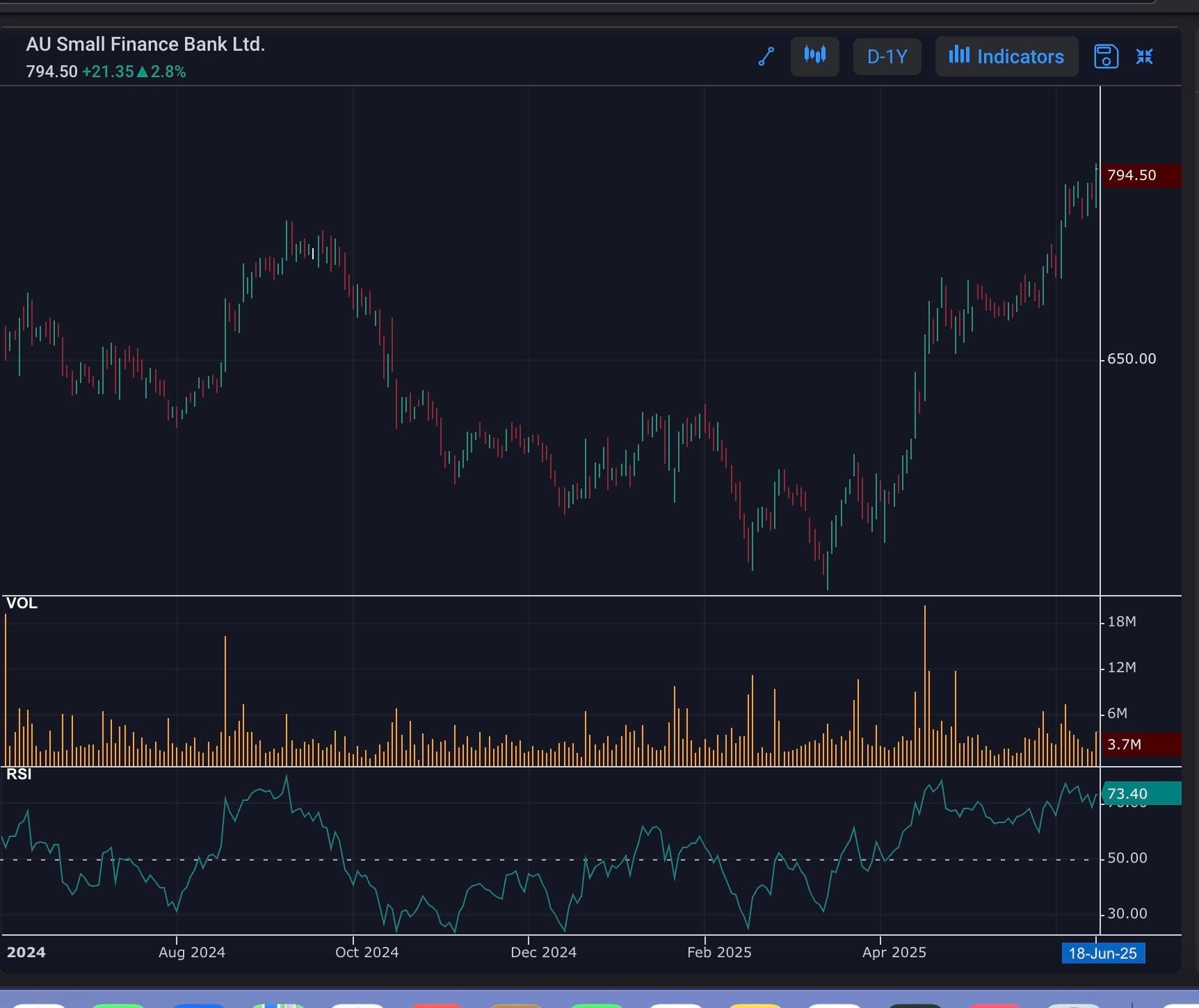
Task: Click the 2.8% percentage change
Action: [168, 72]
